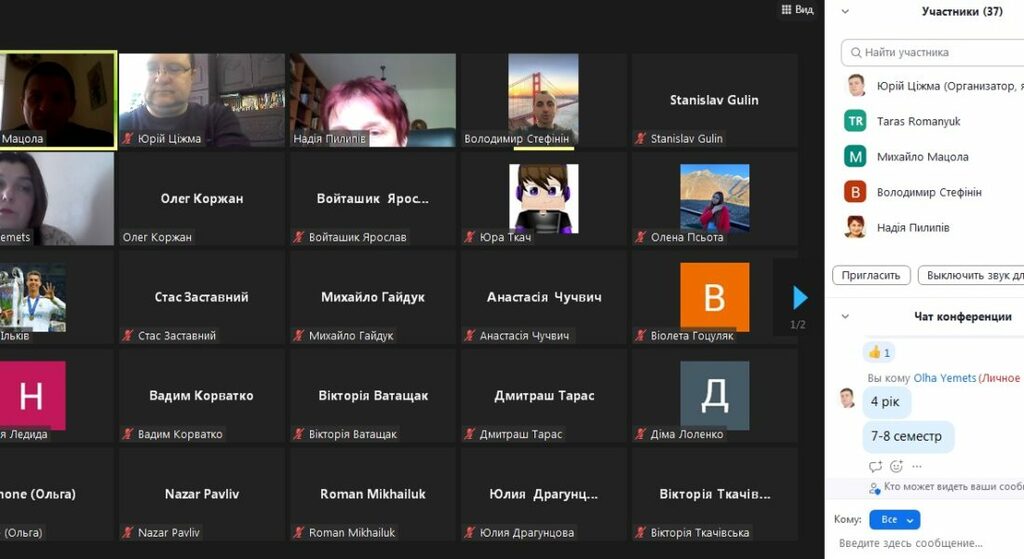Click the reply icon under chat message
Viewport: 1024px width, 559px height.
[875, 466]
